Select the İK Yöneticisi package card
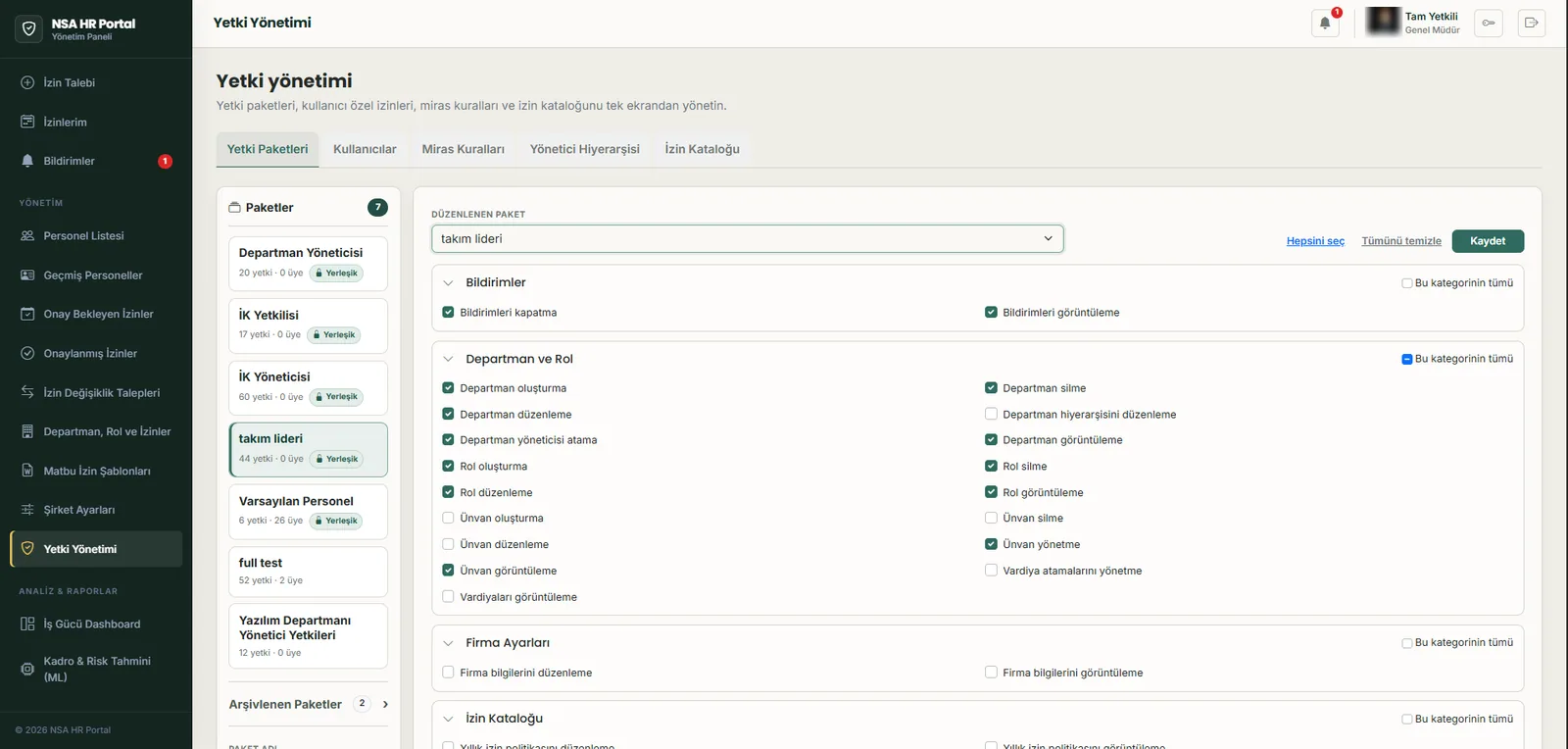Image resolution: width=1568 pixels, height=749 pixels. tap(308, 387)
